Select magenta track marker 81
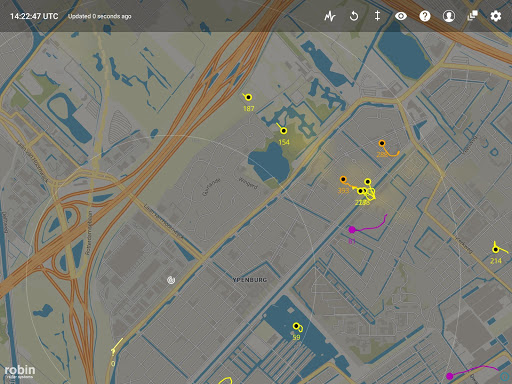Image resolution: width=512 pixels, height=384 pixels. (x=352, y=230)
